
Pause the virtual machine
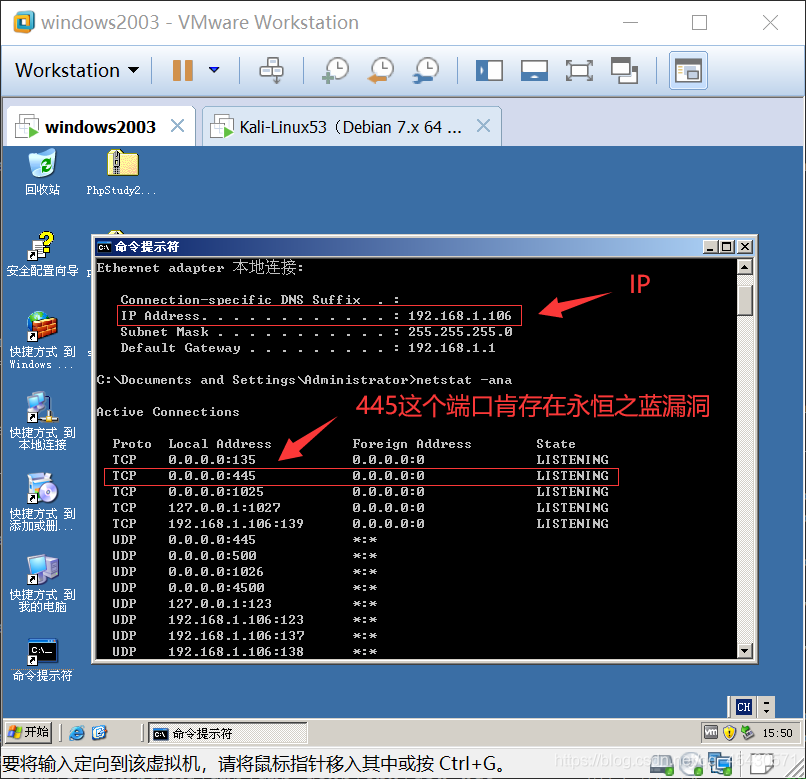coord(182,70)
